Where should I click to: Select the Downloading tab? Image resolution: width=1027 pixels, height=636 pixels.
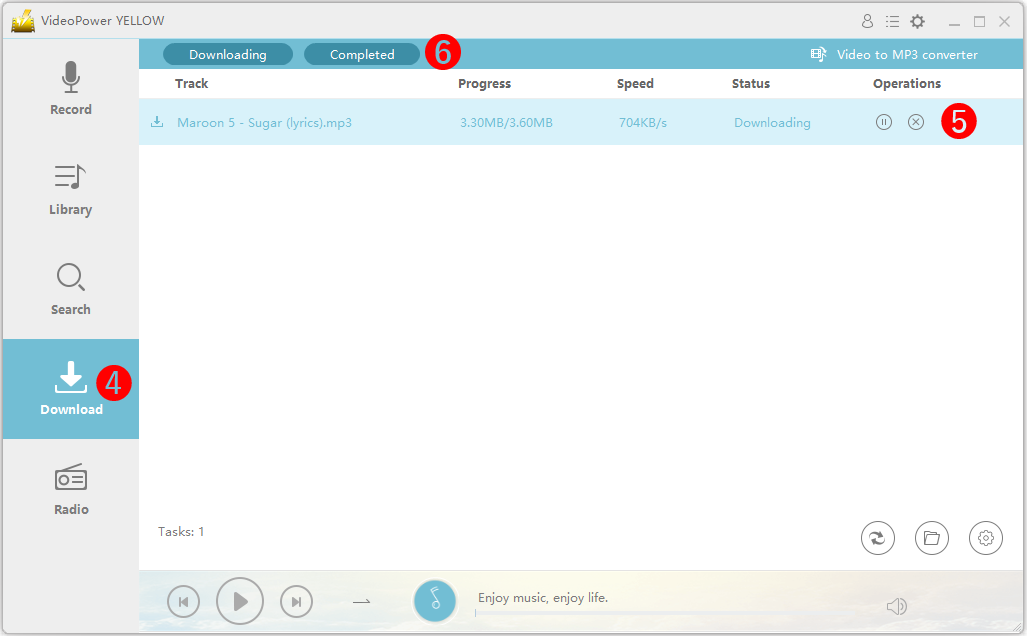pos(227,54)
